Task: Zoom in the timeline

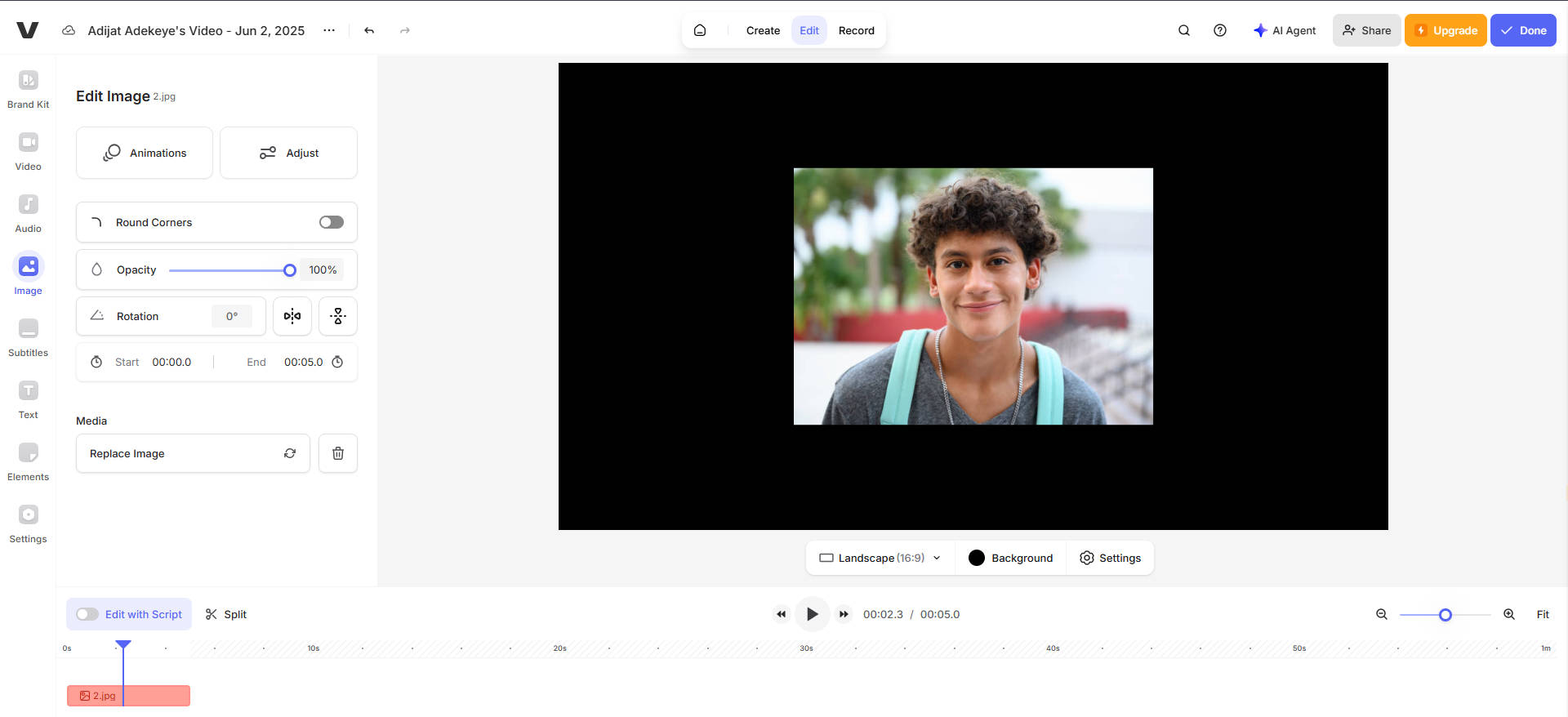Action: tap(1509, 614)
